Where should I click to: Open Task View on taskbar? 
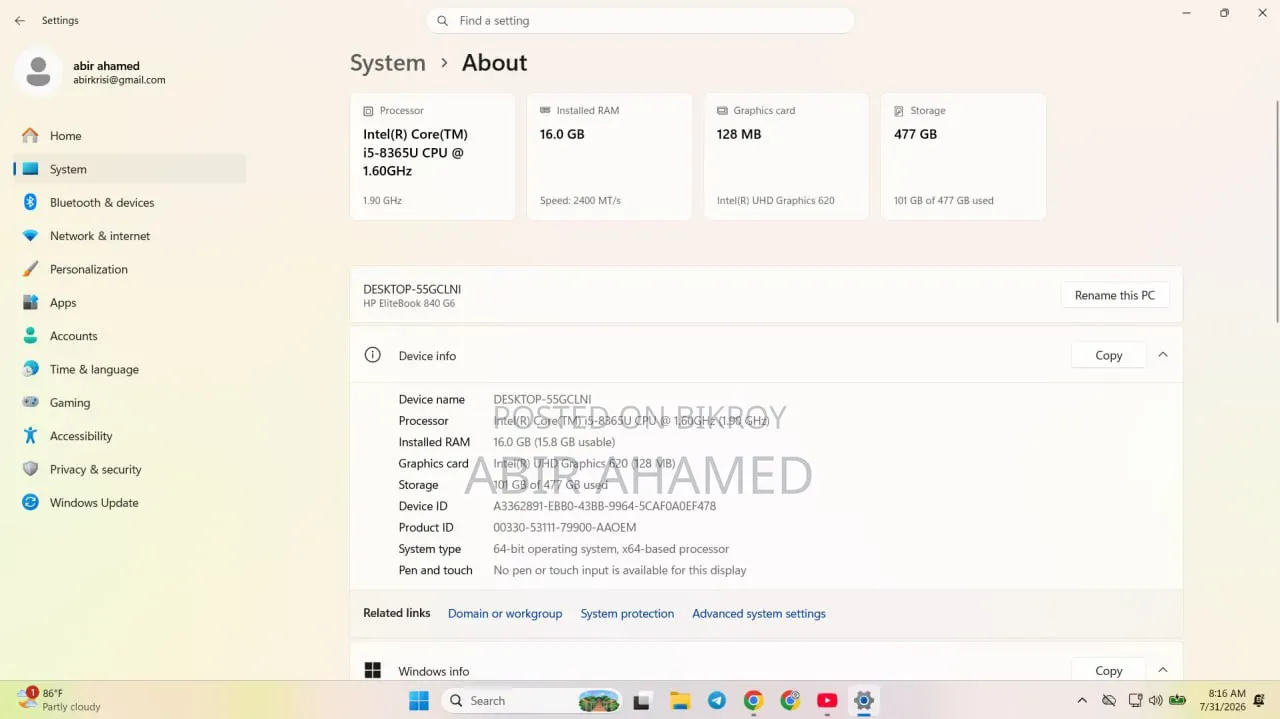click(643, 700)
